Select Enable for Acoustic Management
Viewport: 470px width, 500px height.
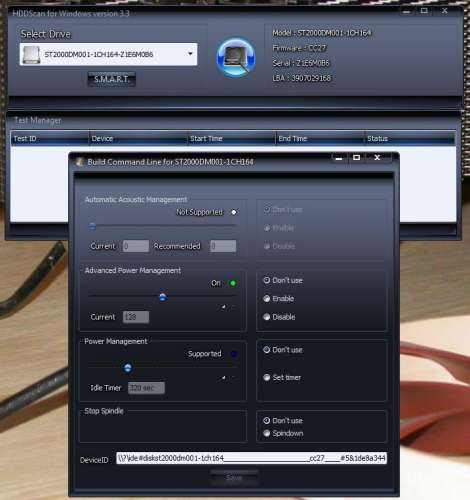279,228
